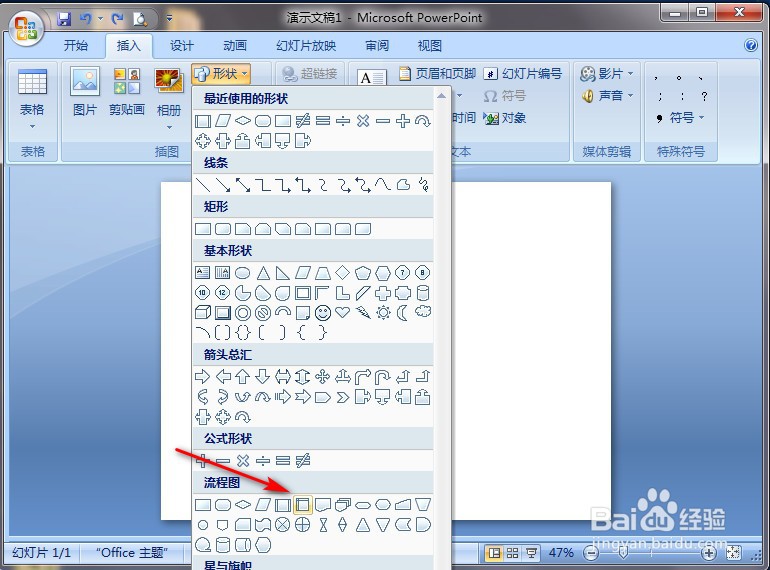Screen dimensions: 770x570
Task: Choose up arrow in 箭头总汇
Action: pyautogui.click(x=243, y=377)
